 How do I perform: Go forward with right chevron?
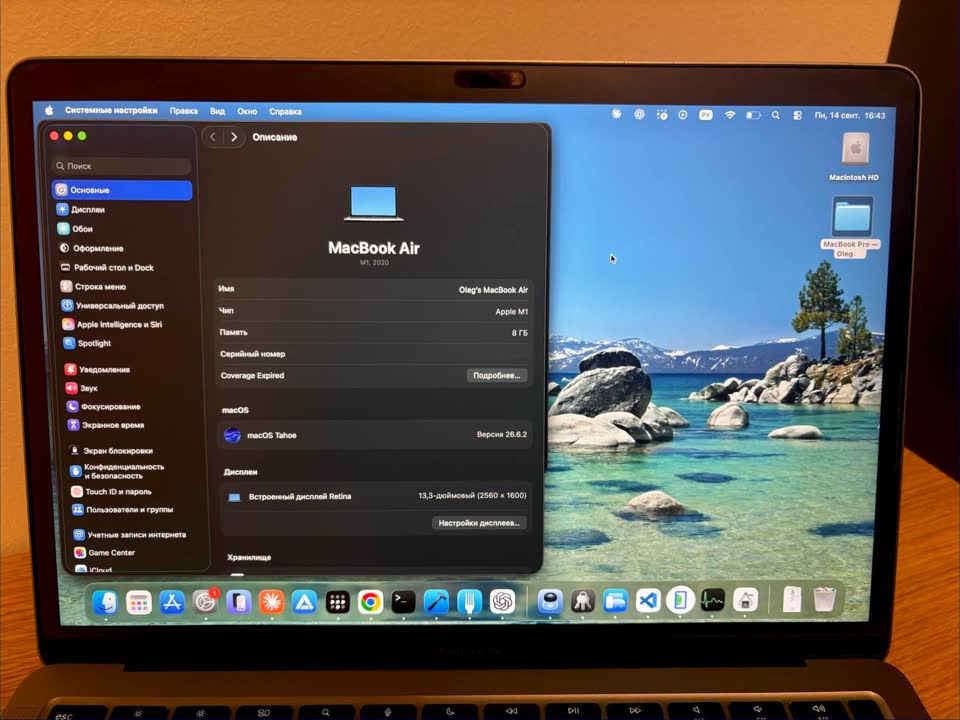click(x=234, y=137)
